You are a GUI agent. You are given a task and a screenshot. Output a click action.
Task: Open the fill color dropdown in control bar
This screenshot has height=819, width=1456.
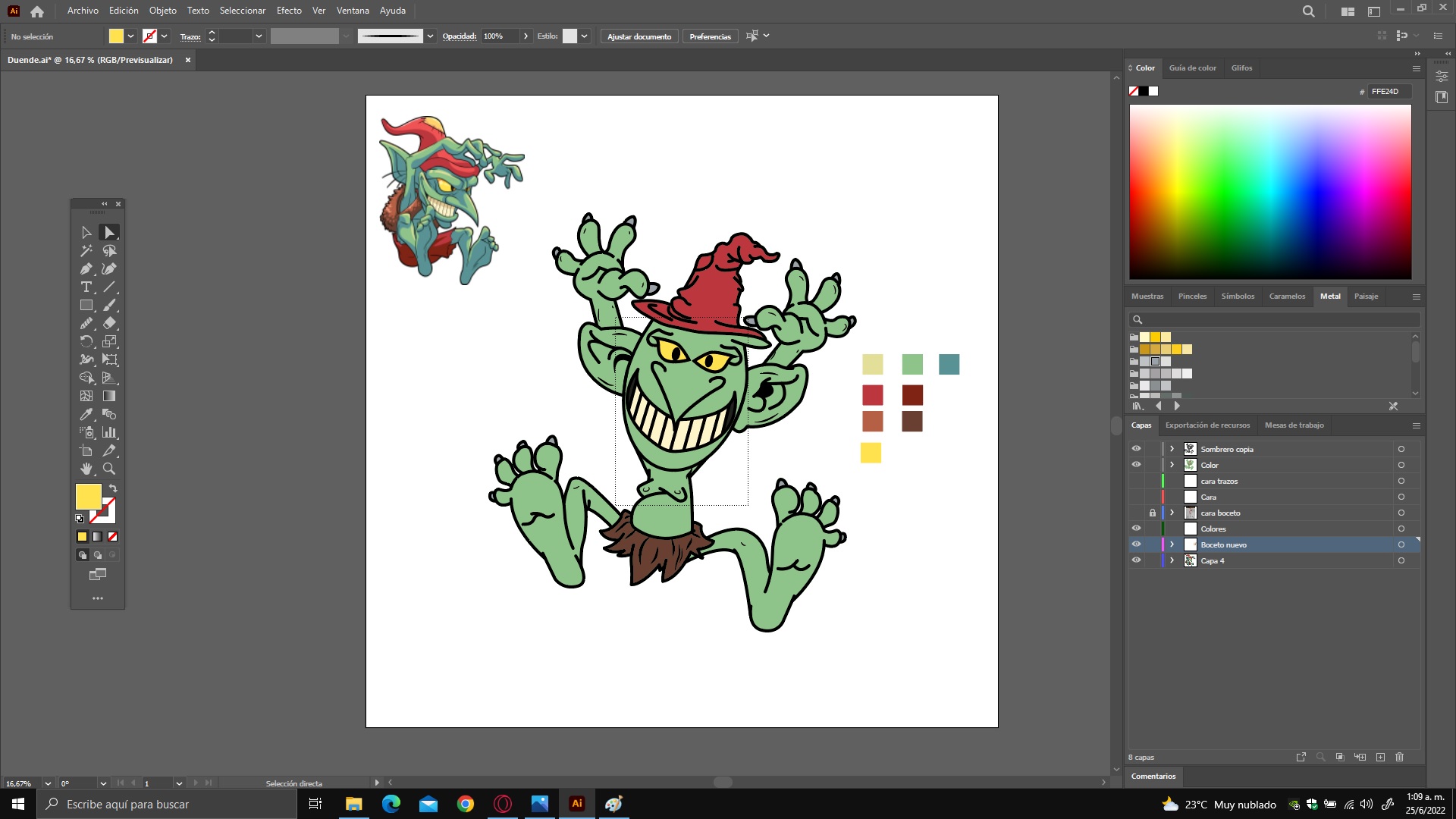pyautogui.click(x=131, y=36)
